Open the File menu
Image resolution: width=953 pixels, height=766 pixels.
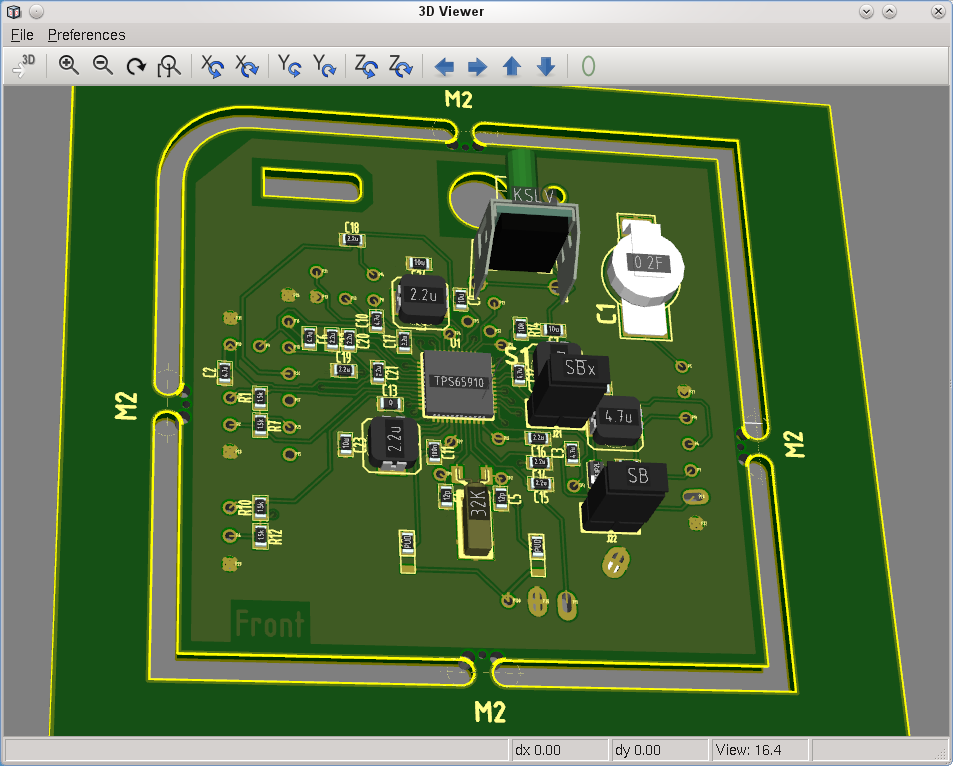point(22,35)
